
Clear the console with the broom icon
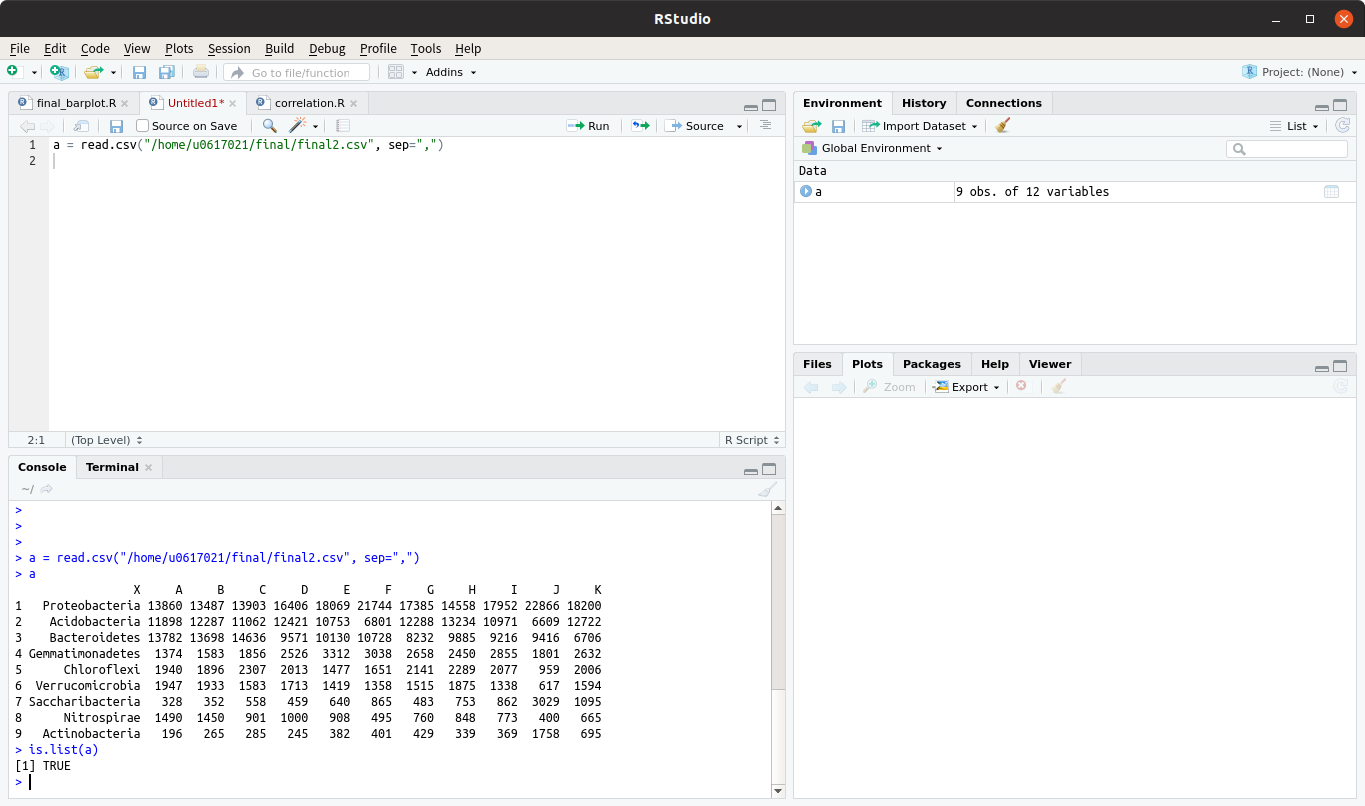(x=767, y=489)
